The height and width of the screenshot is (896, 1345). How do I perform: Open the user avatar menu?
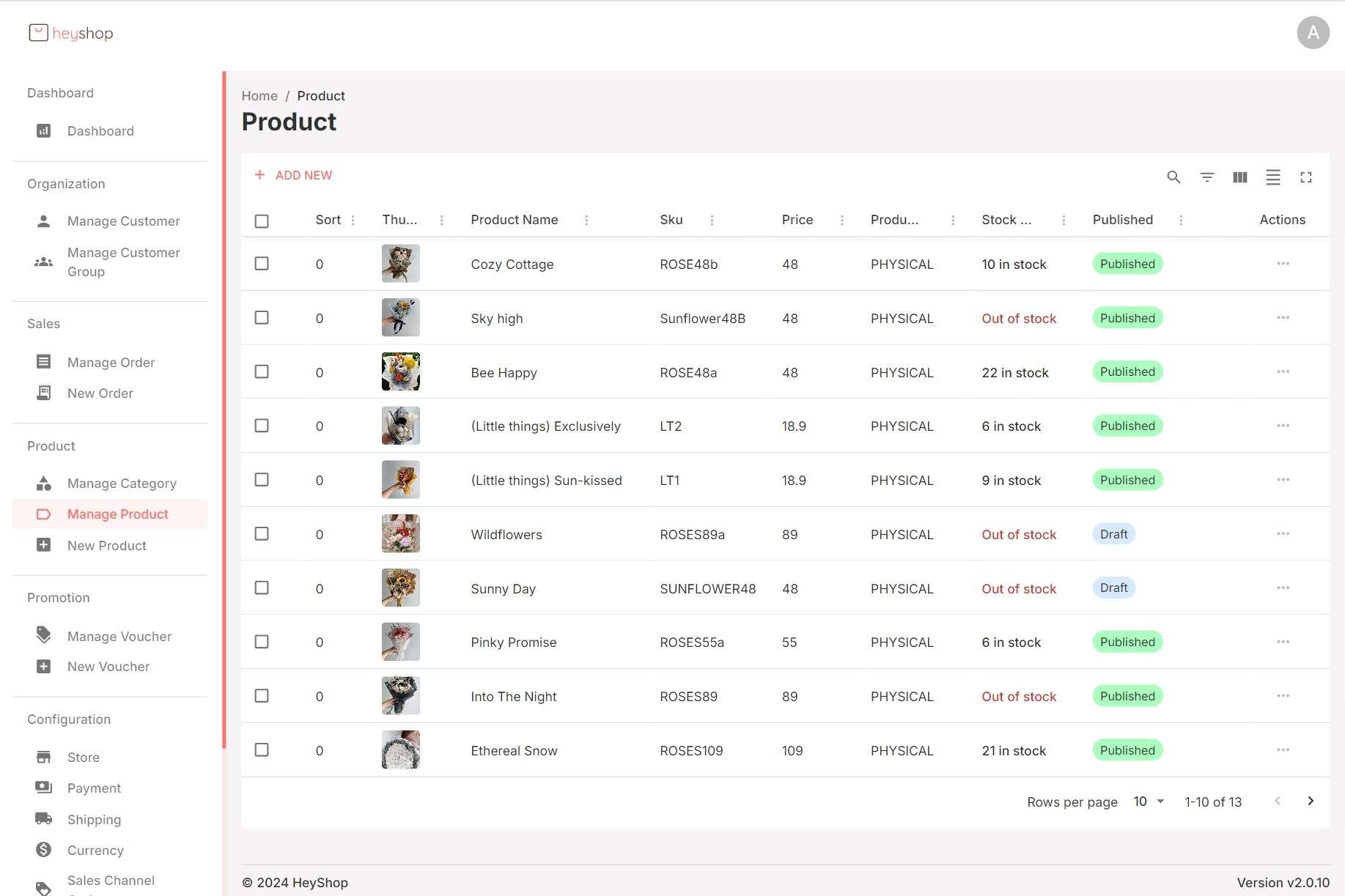(1313, 33)
